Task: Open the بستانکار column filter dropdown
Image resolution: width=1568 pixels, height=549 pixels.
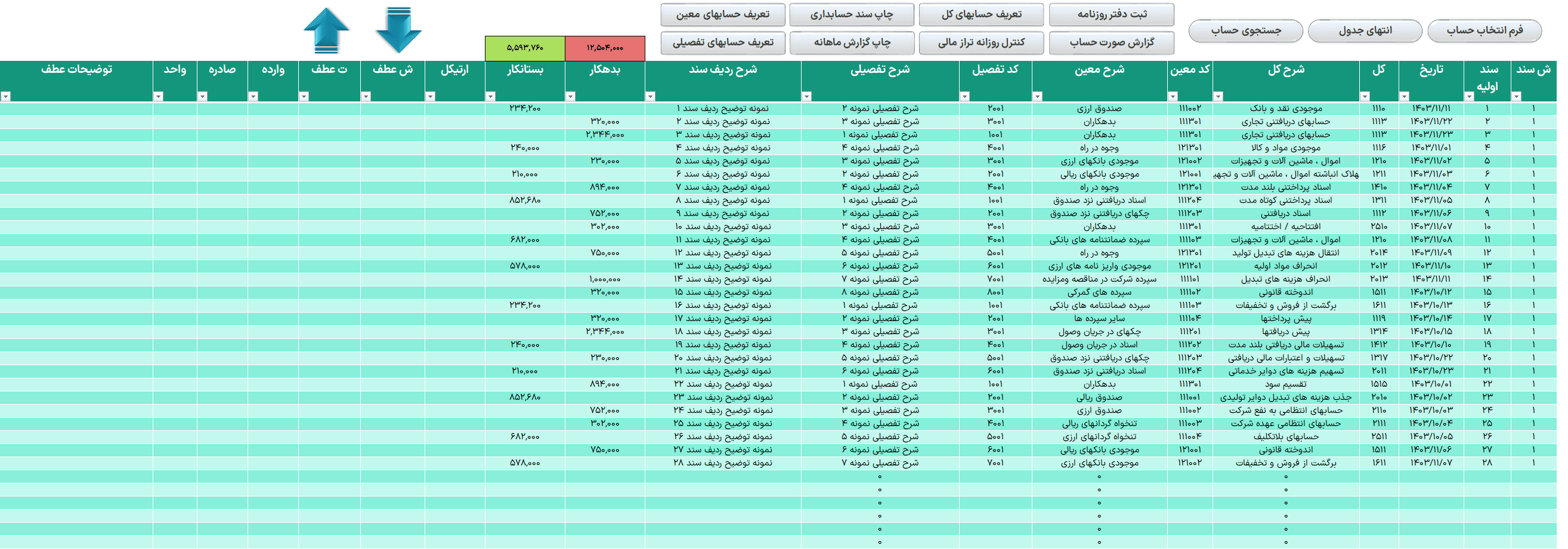Action: click(x=491, y=96)
